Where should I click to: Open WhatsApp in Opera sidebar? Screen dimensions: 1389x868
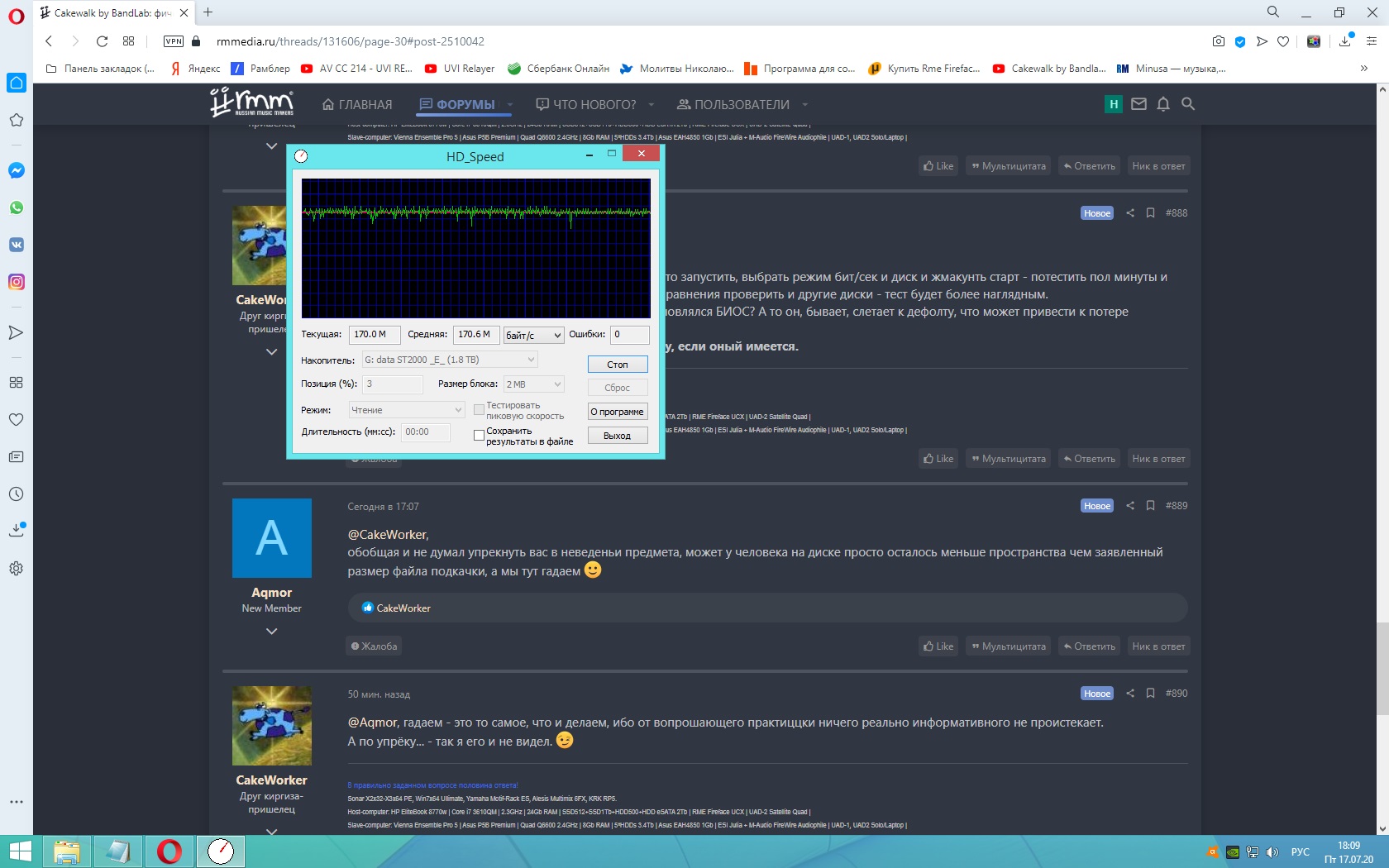17,207
